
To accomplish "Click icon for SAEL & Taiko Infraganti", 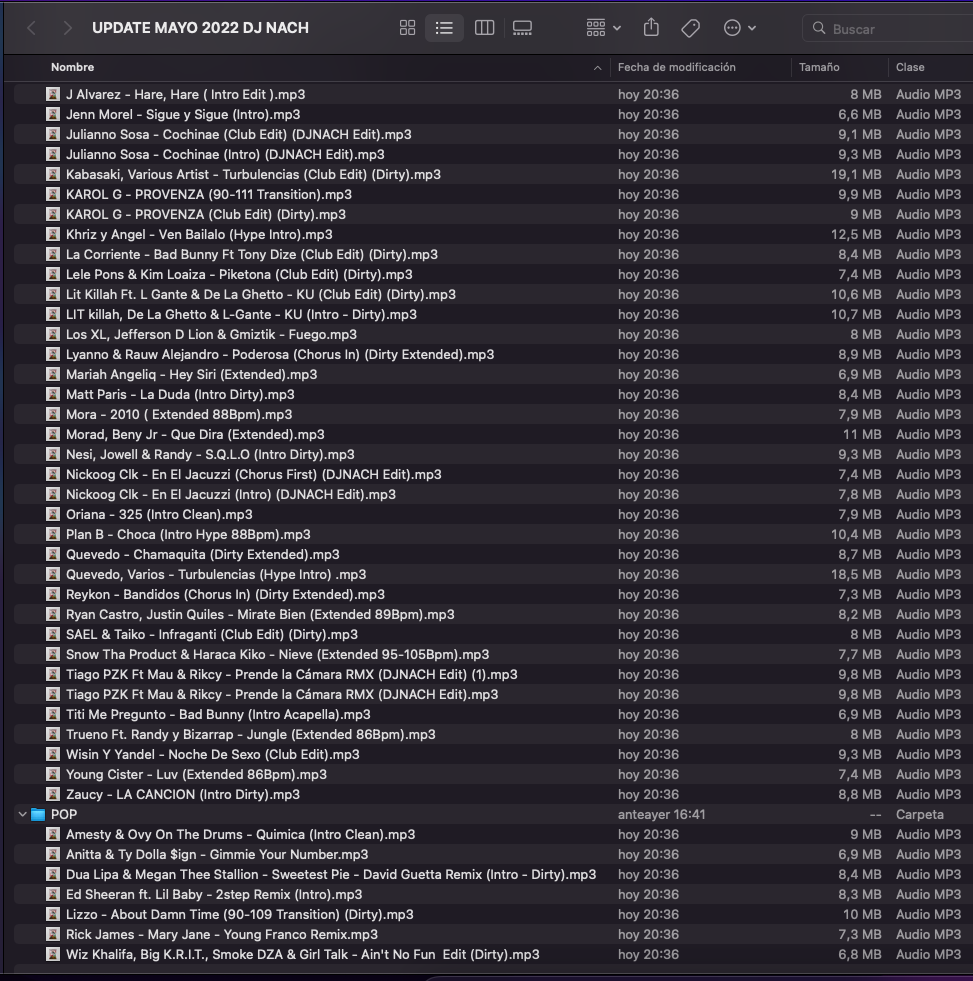I will [x=53, y=634].
